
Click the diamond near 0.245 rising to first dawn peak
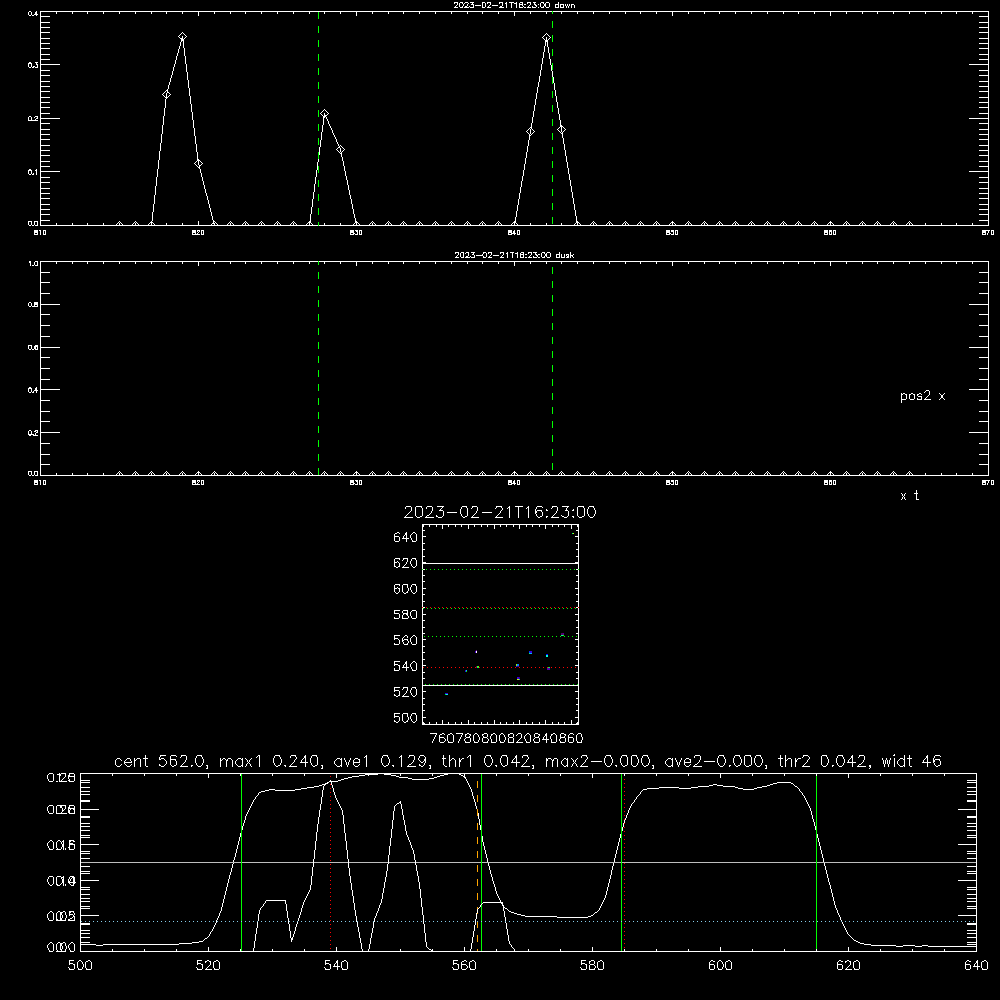tap(166, 94)
